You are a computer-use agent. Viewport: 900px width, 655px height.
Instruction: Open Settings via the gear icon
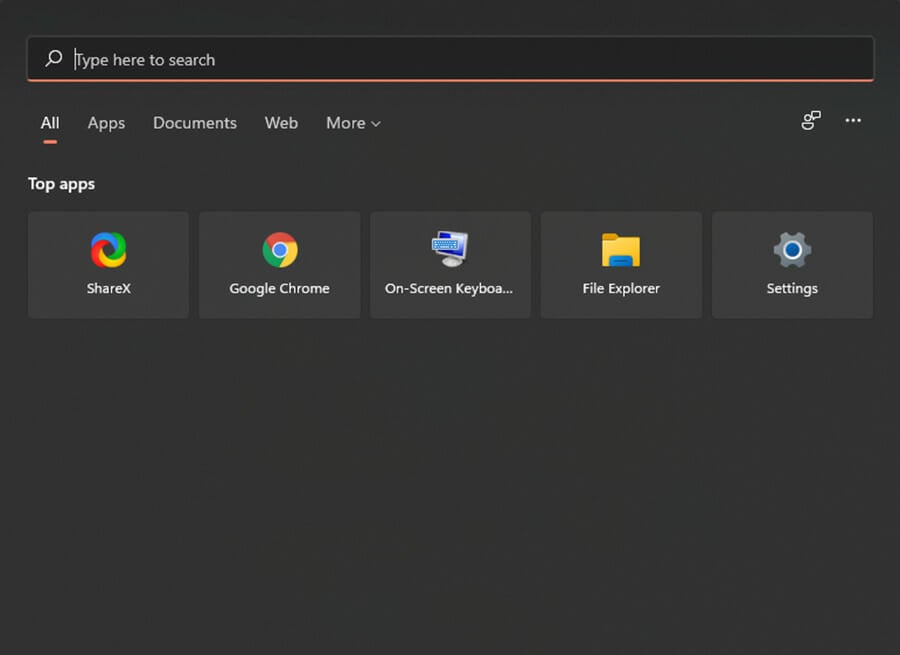[792, 250]
